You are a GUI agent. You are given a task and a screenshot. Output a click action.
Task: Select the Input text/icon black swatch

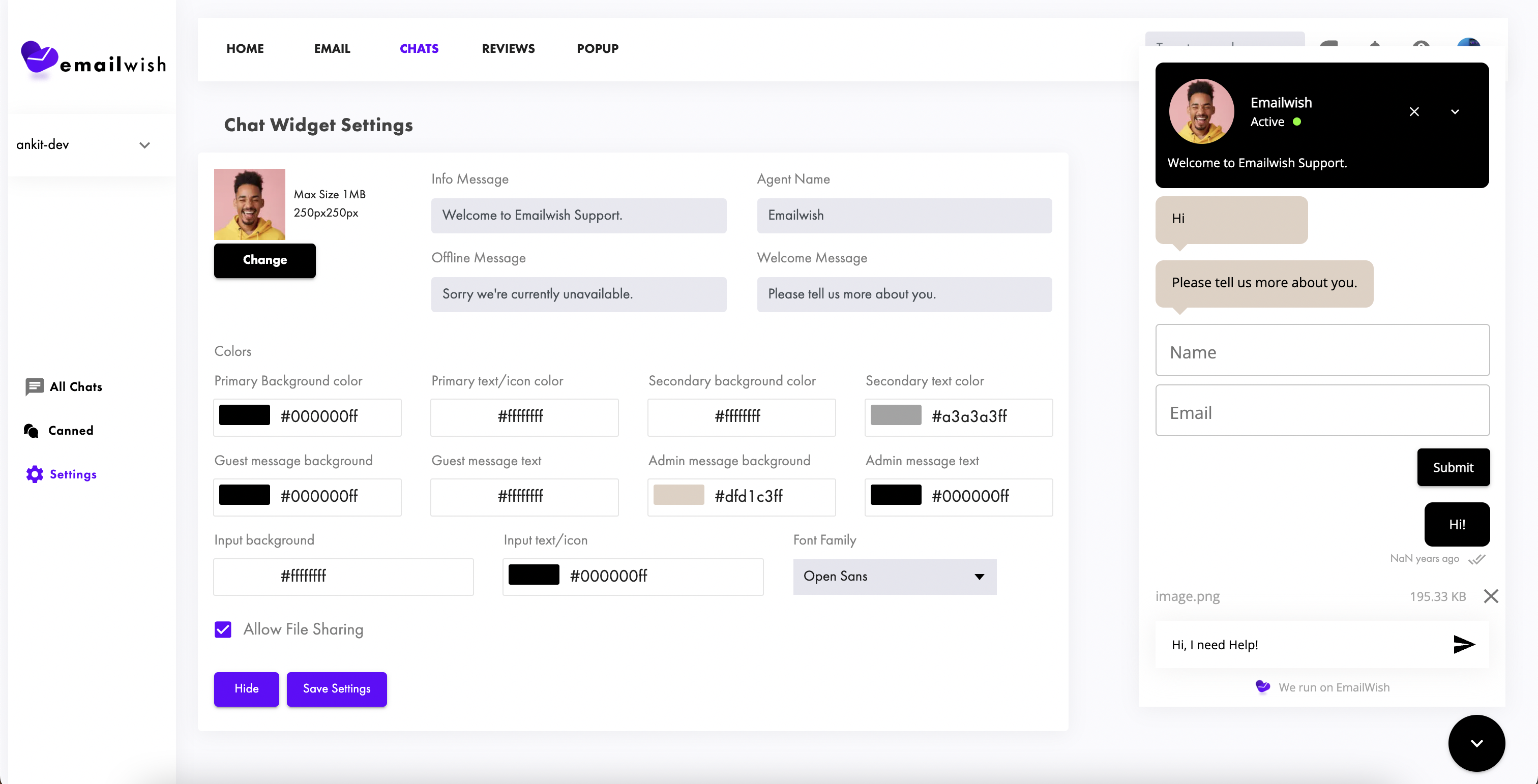click(x=534, y=575)
